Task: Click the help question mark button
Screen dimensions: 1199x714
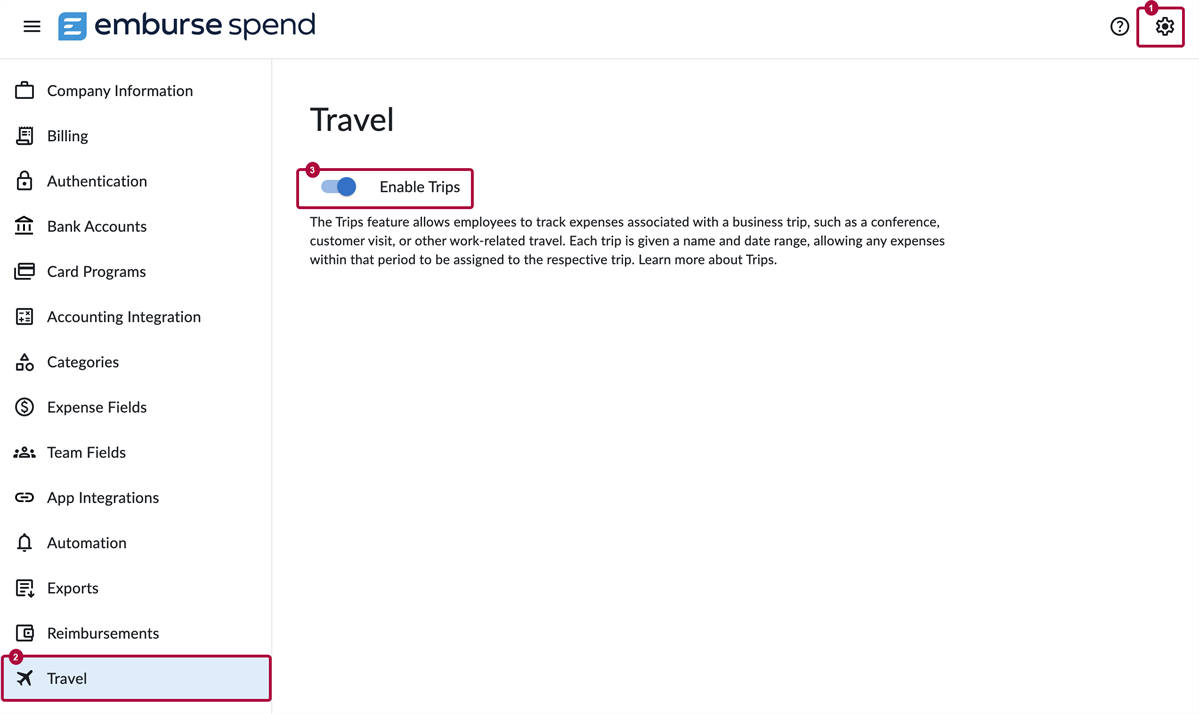Action: click(x=1119, y=26)
